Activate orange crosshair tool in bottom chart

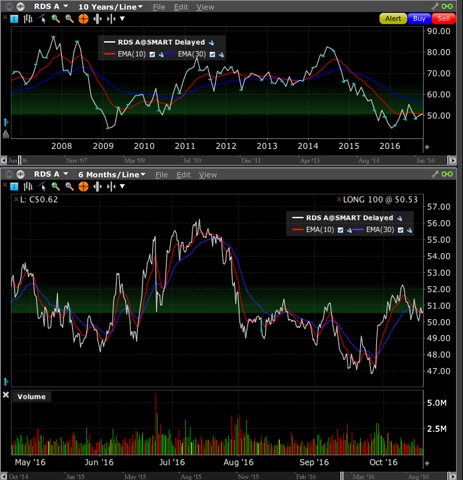(x=83, y=187)
